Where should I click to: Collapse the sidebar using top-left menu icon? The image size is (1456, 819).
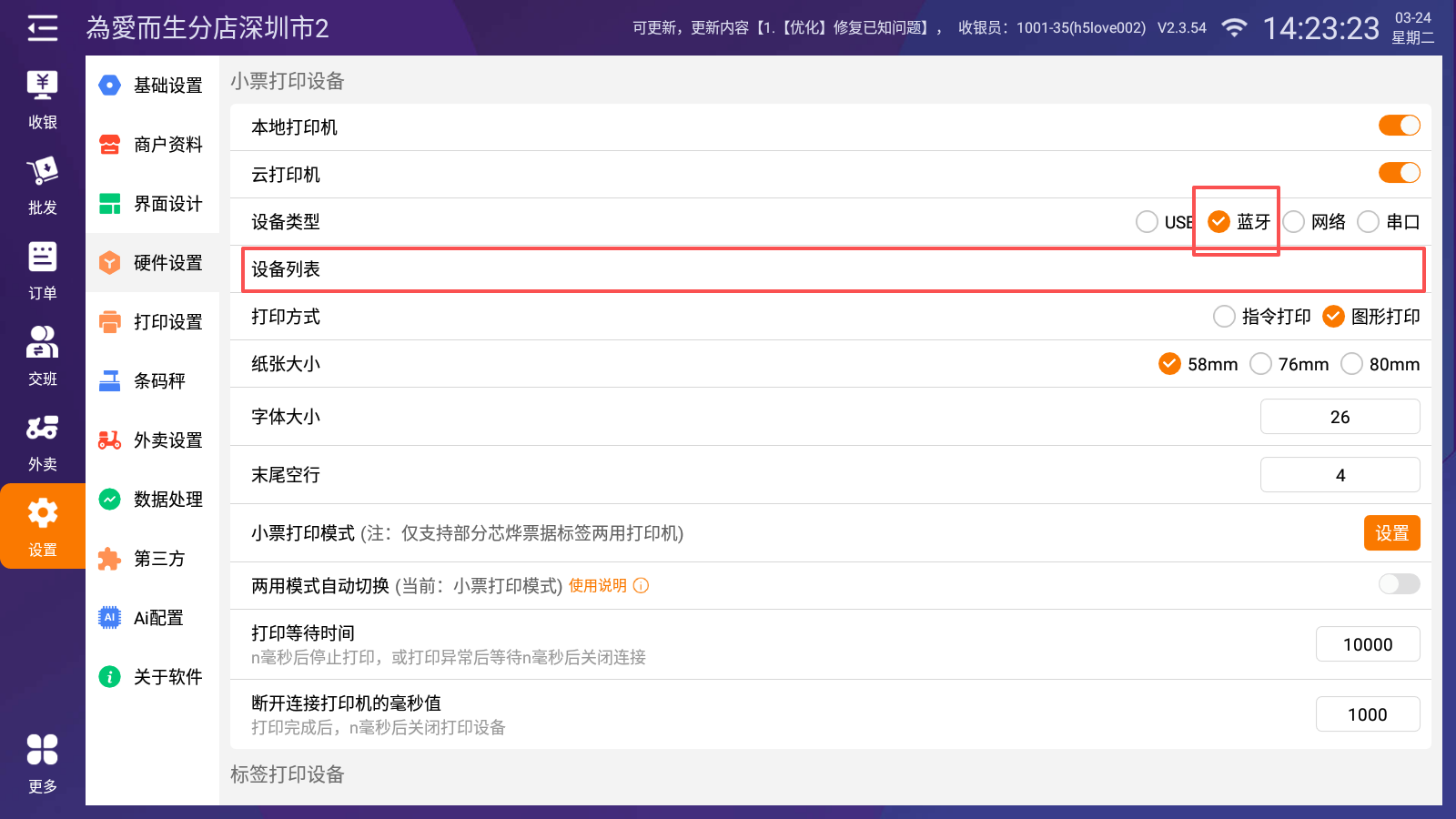42,28
